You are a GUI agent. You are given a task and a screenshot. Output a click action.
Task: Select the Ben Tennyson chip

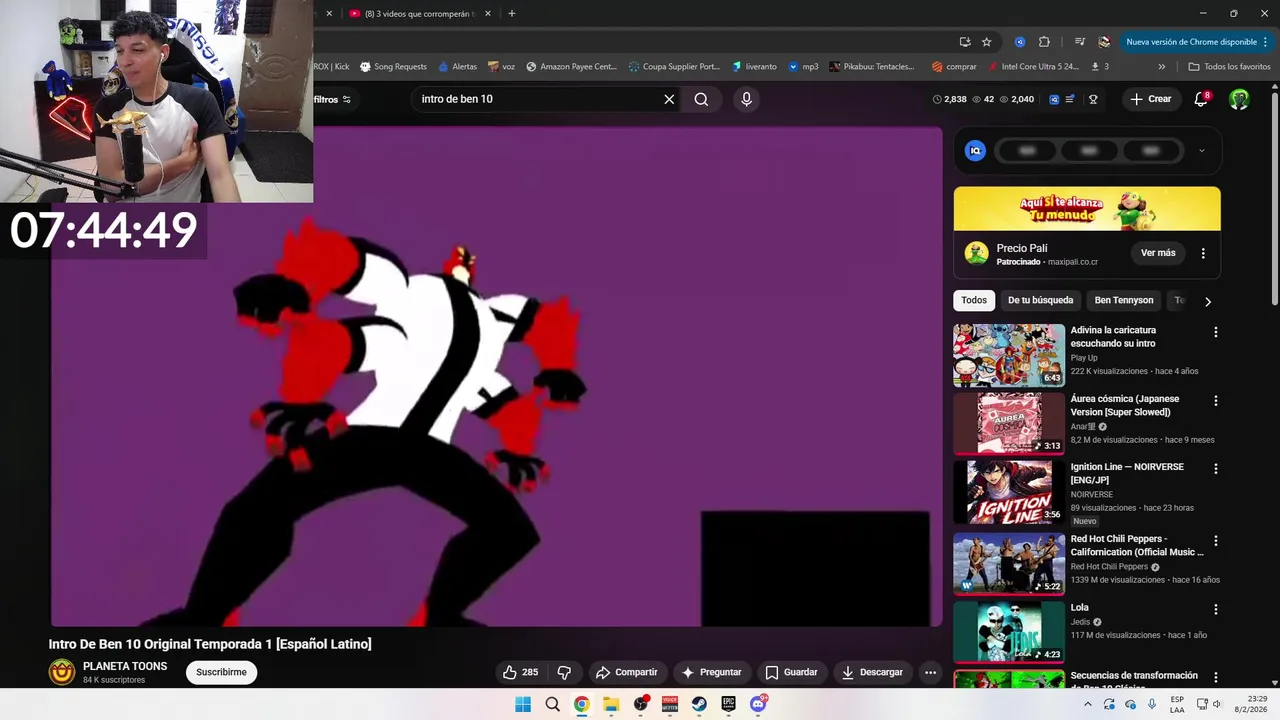tap(1124, 300)
